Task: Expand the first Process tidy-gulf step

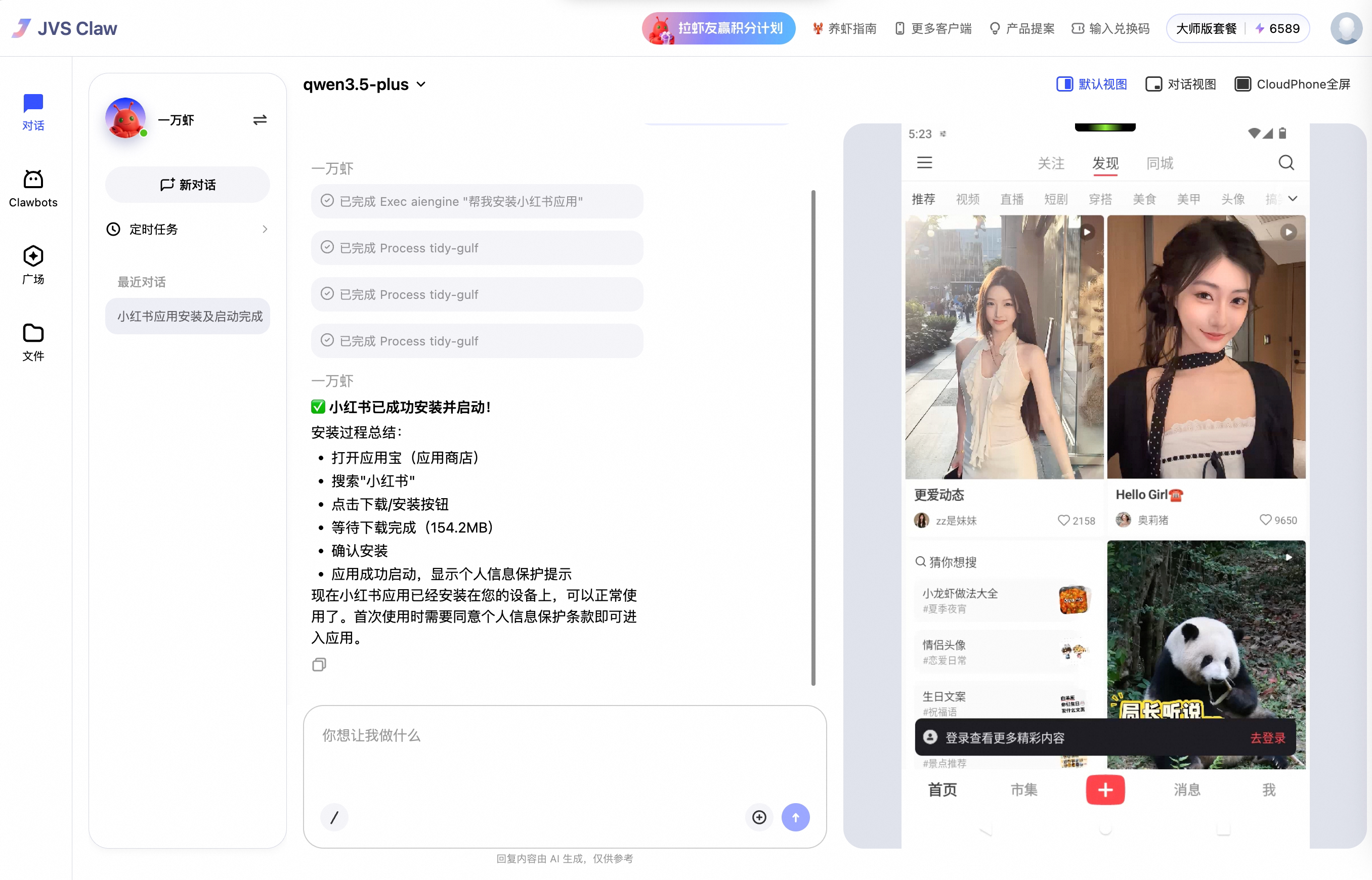Action: (477, 247)
